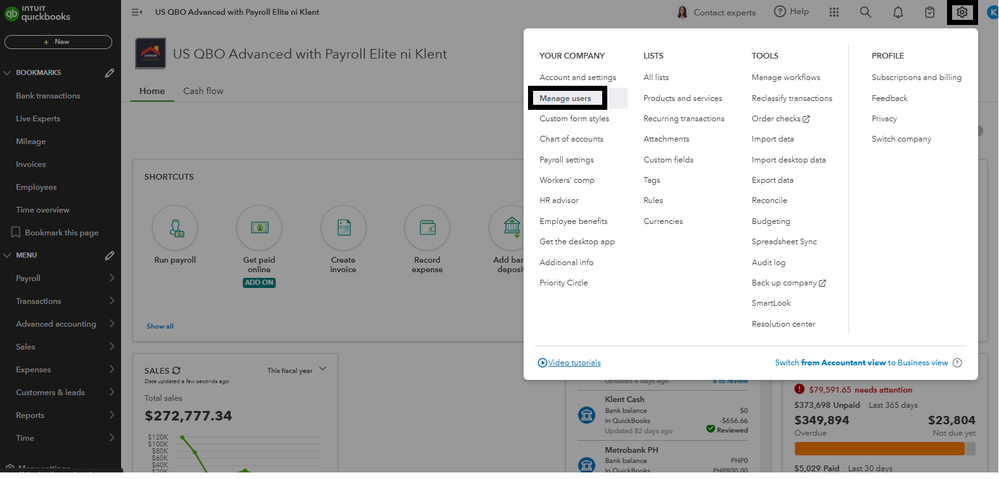Expand the Transactions menu item
999x479 pixels.
[111, 301]
